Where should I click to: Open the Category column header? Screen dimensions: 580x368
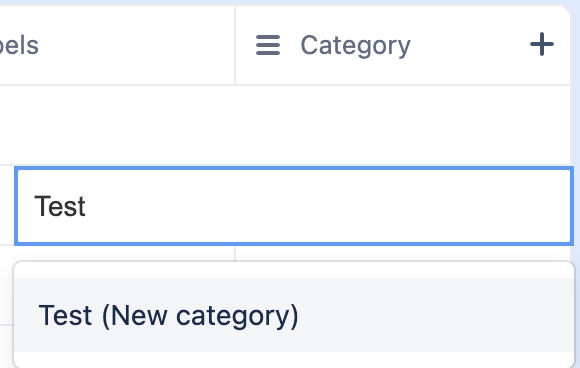click(402, 45)
